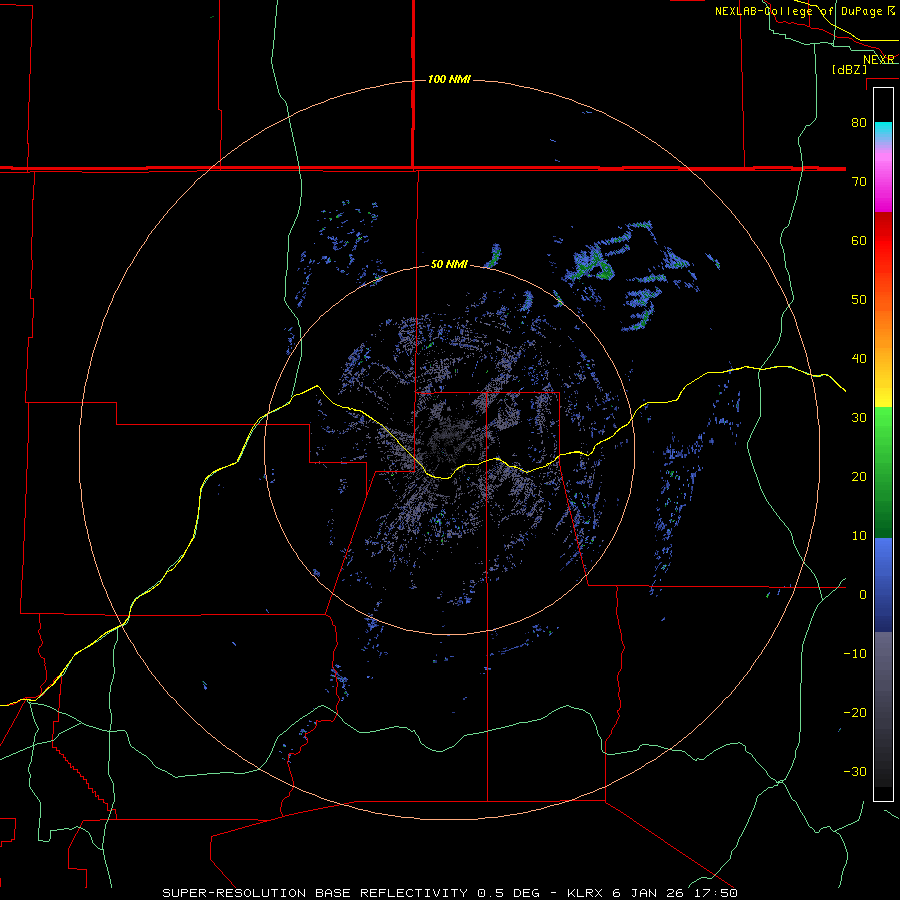Click the "0.5 DEG" elevation text in the footer
The image size is (900, 900).
[x=509, y=893]
